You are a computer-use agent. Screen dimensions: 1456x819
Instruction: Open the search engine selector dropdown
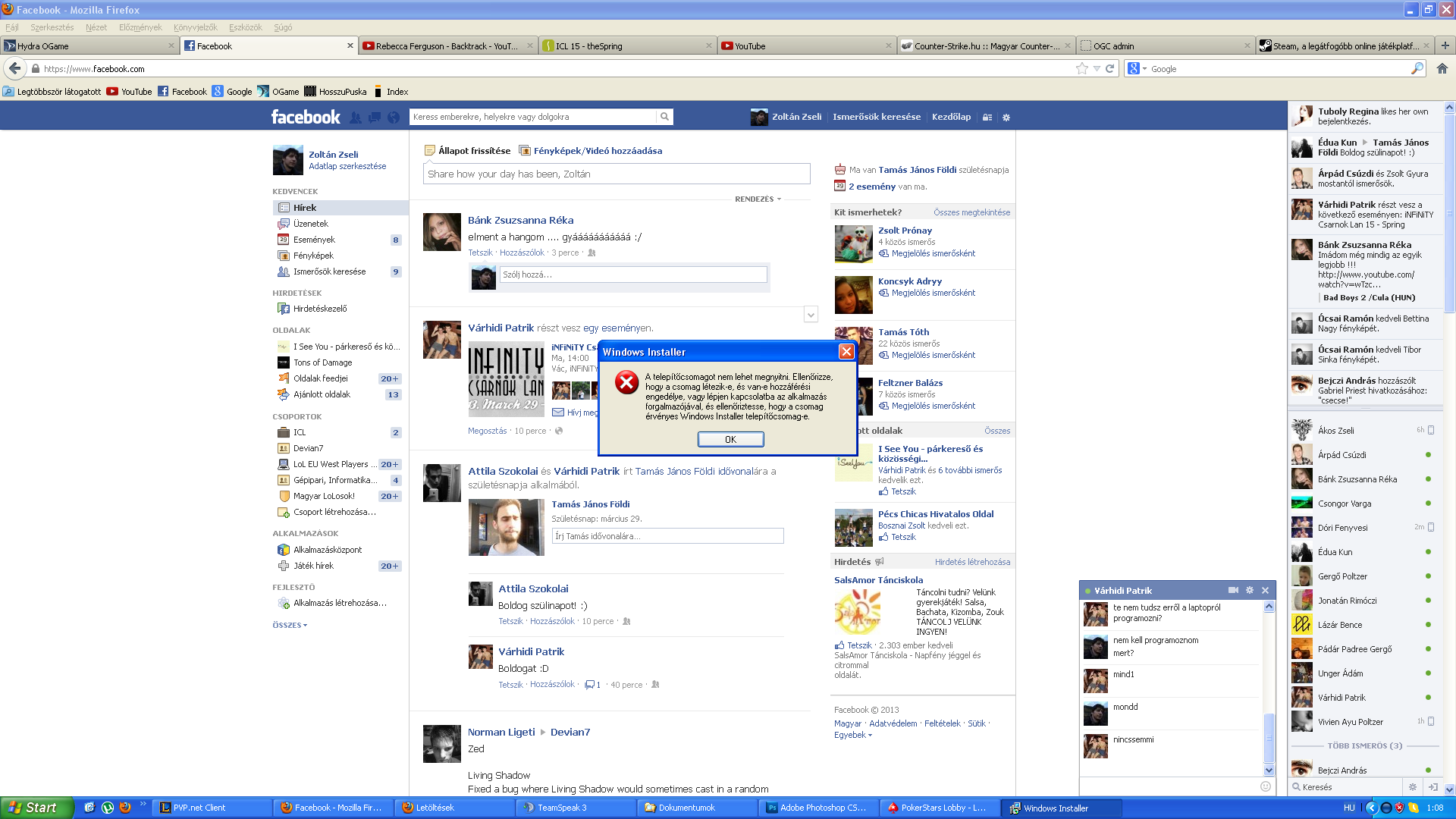pyautogui.click(x=1137, y=68)
